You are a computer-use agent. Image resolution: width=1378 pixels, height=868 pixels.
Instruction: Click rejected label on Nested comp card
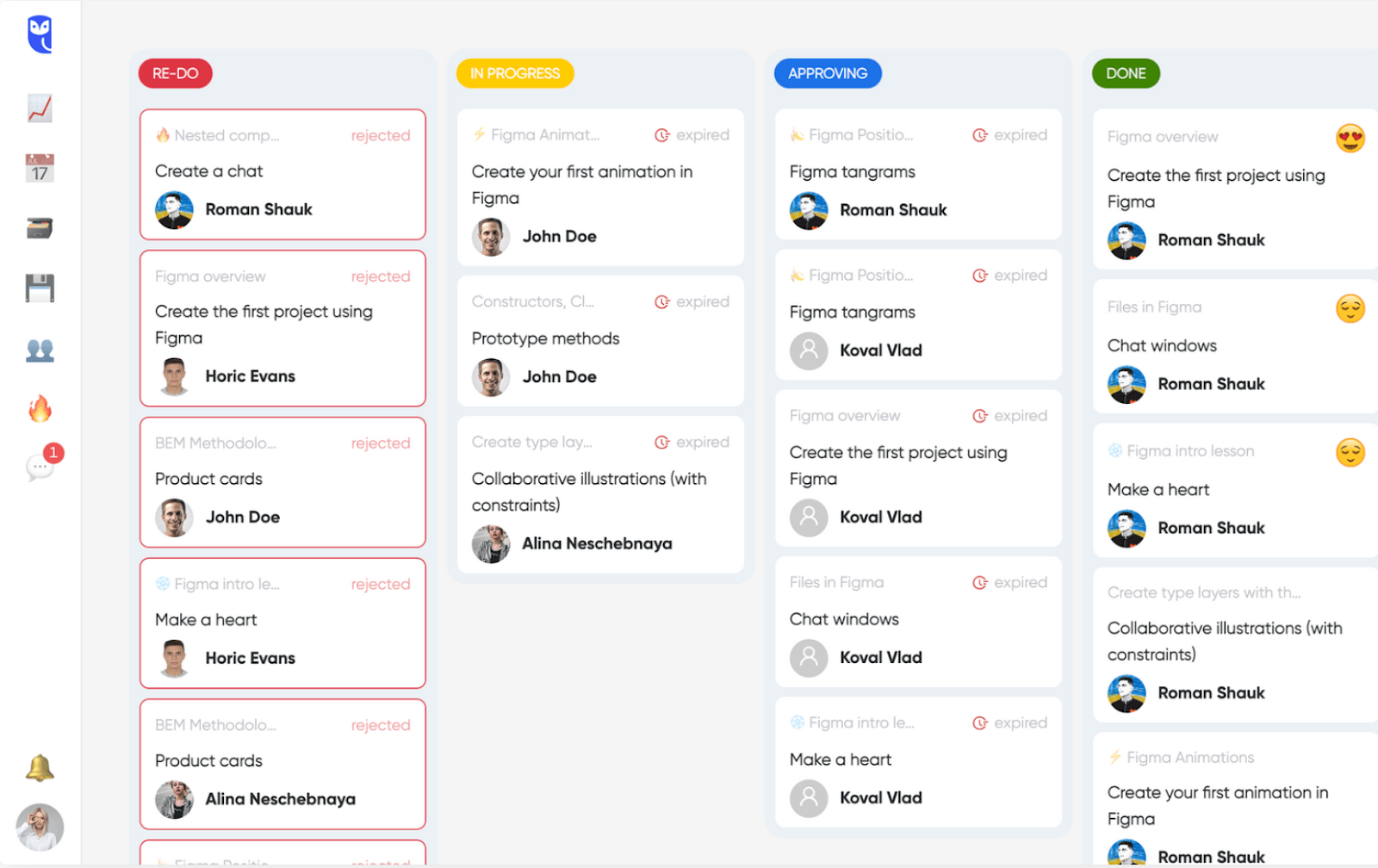tap(381, 135)
